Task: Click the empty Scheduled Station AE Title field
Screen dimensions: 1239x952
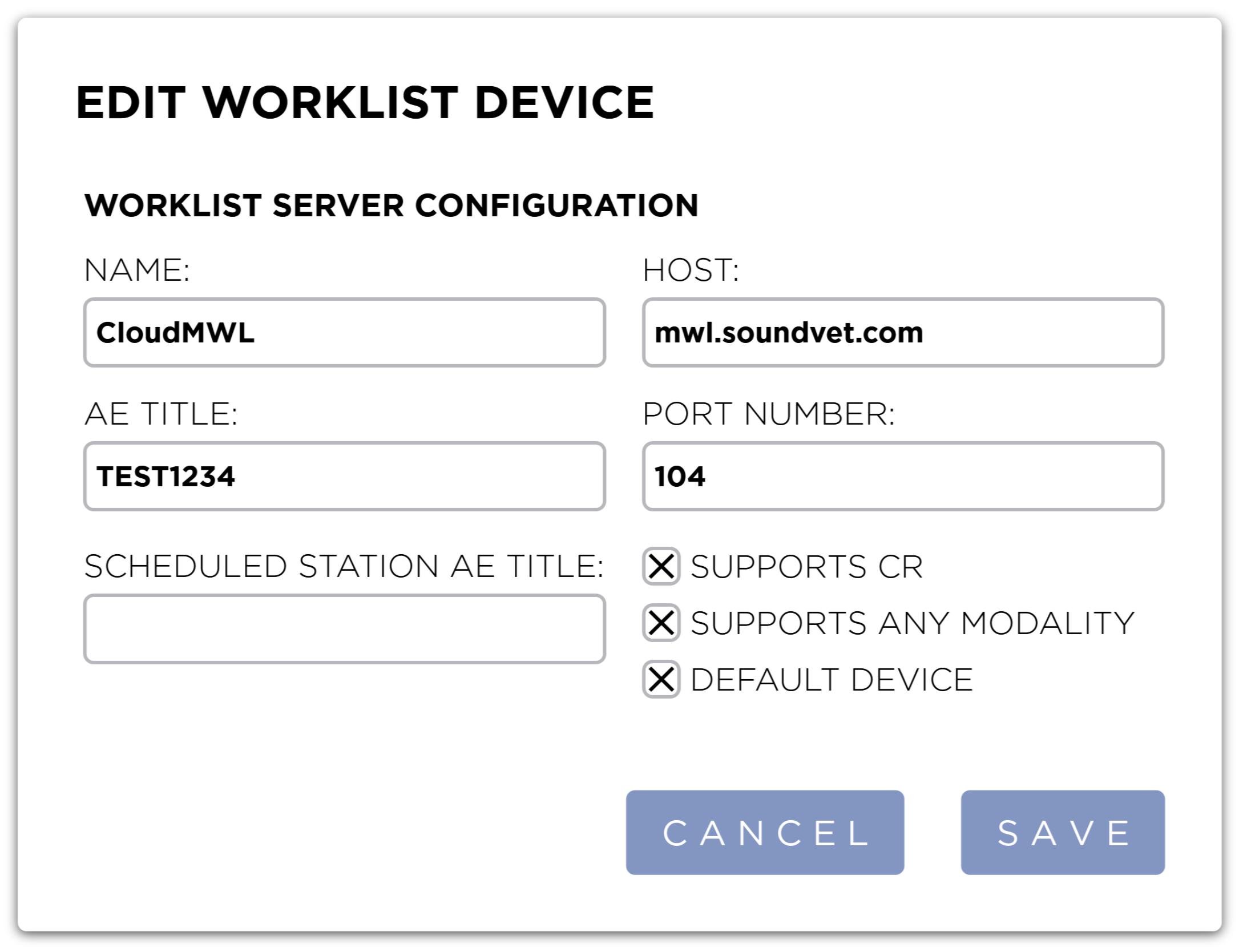Action: 344,628
